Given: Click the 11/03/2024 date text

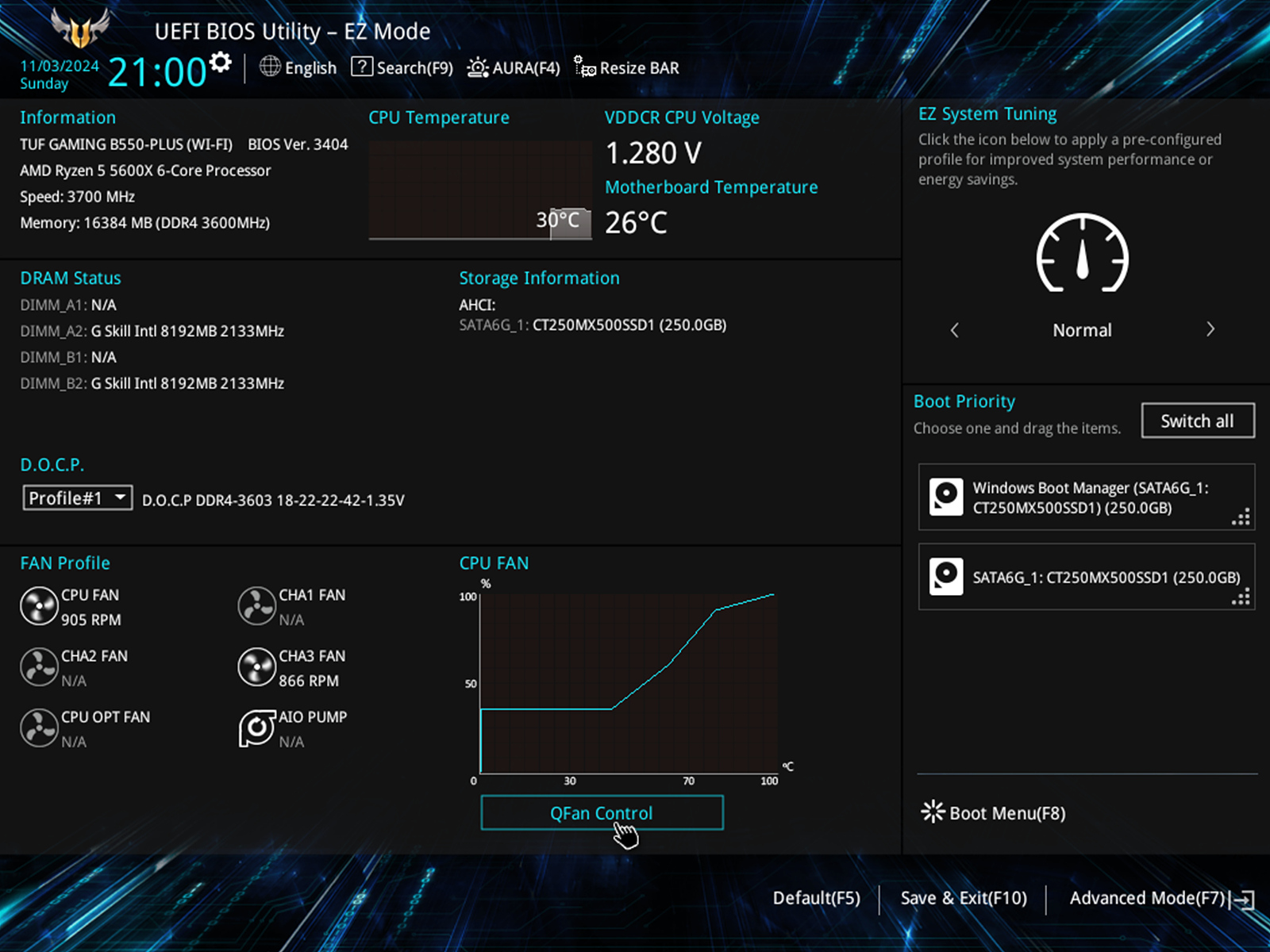Looking at the screenshot, I should pyautogui.click(x=60, y=66).
